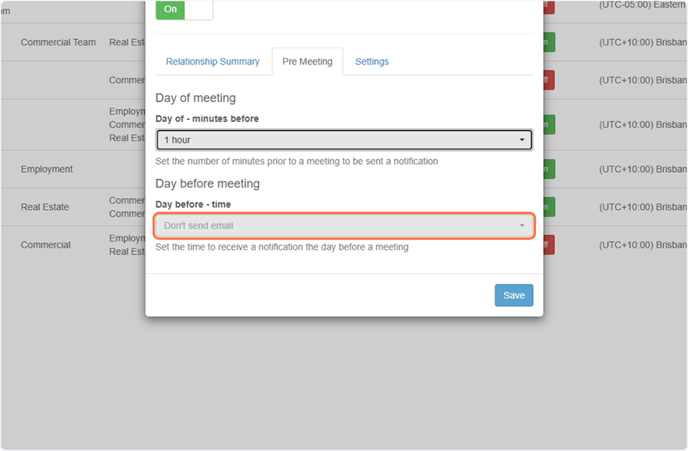Save the pre meeting settings

coord(514,295)
